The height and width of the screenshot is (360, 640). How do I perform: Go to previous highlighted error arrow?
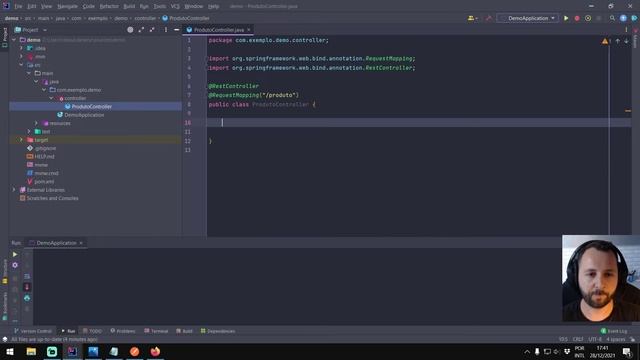pyautogui.click(x=618, y=41)
